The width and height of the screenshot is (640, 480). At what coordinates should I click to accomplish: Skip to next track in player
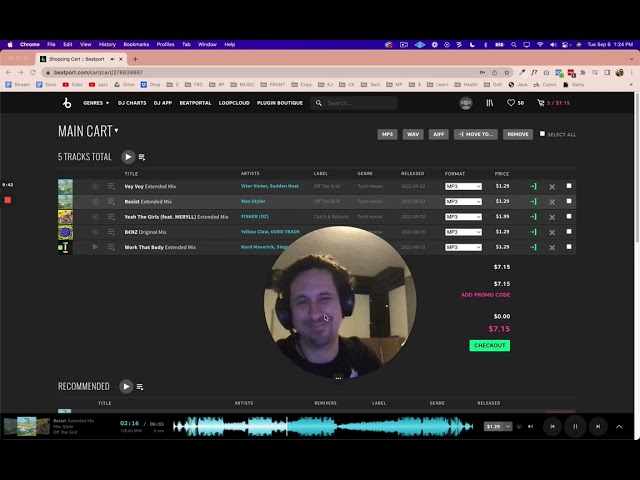598,427
